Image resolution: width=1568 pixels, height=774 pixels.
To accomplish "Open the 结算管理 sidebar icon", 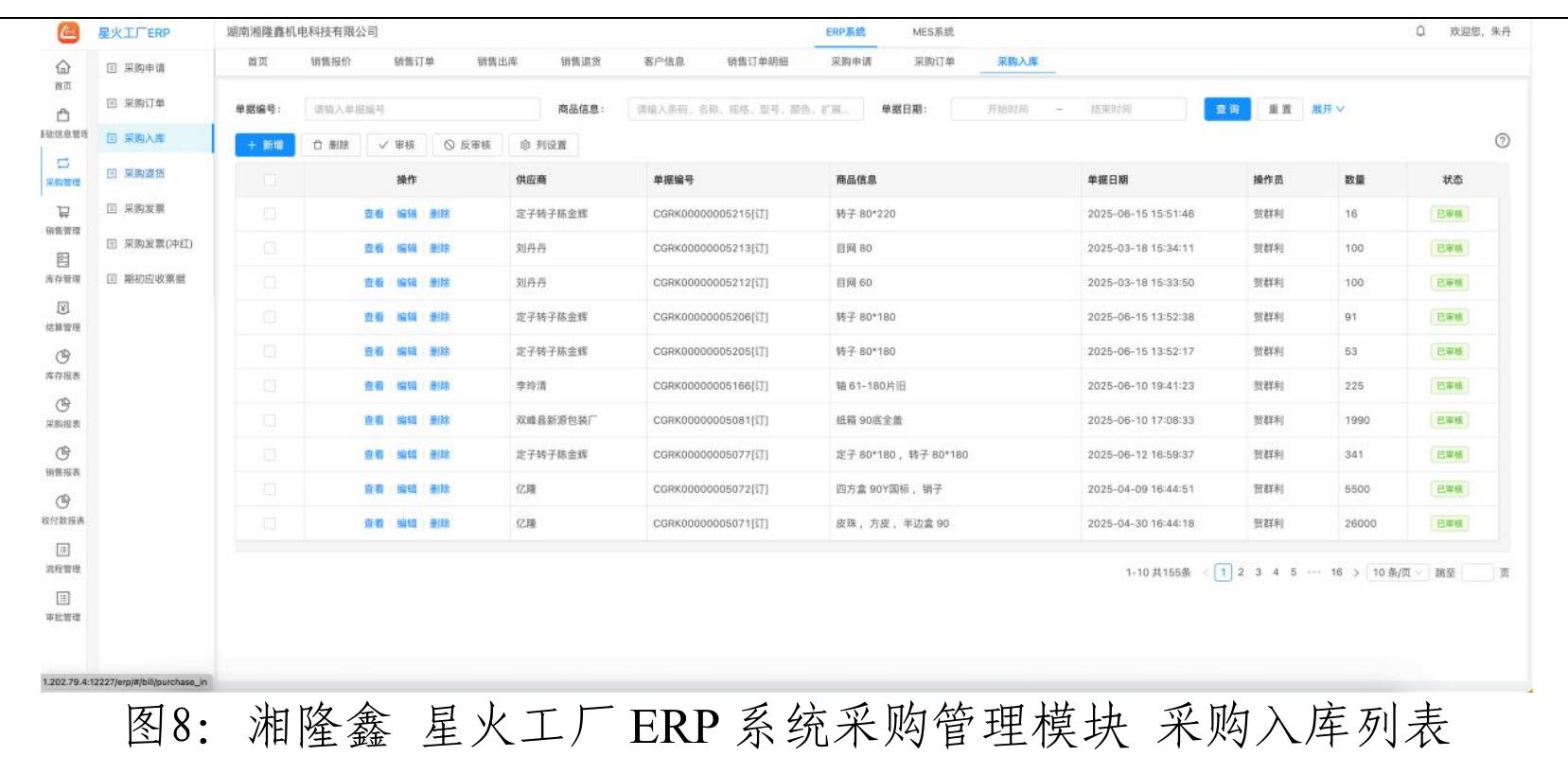I will tap(62, 308).
